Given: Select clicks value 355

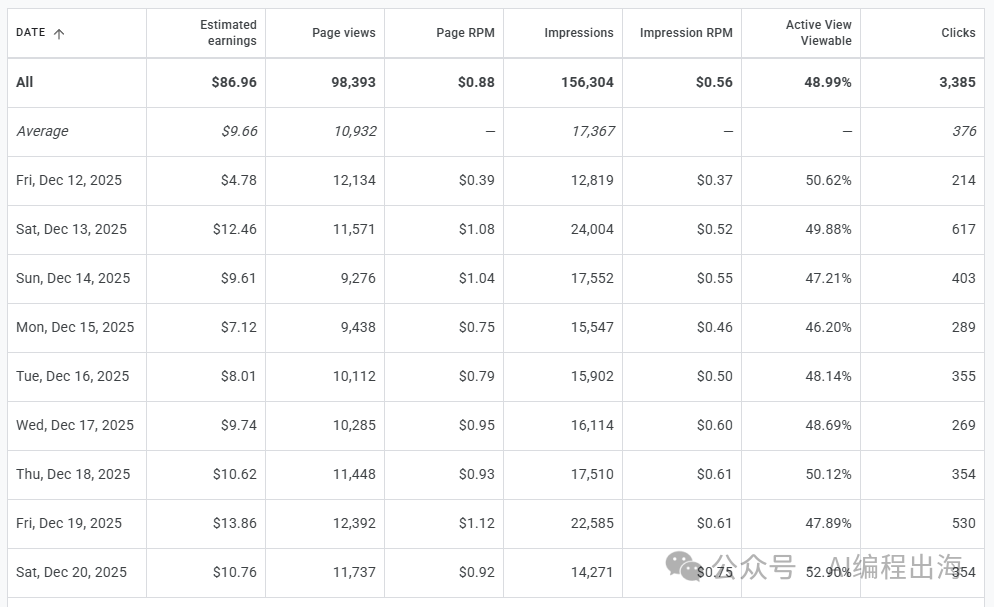Looking at the screenshot, I should (x=964, y=376).
